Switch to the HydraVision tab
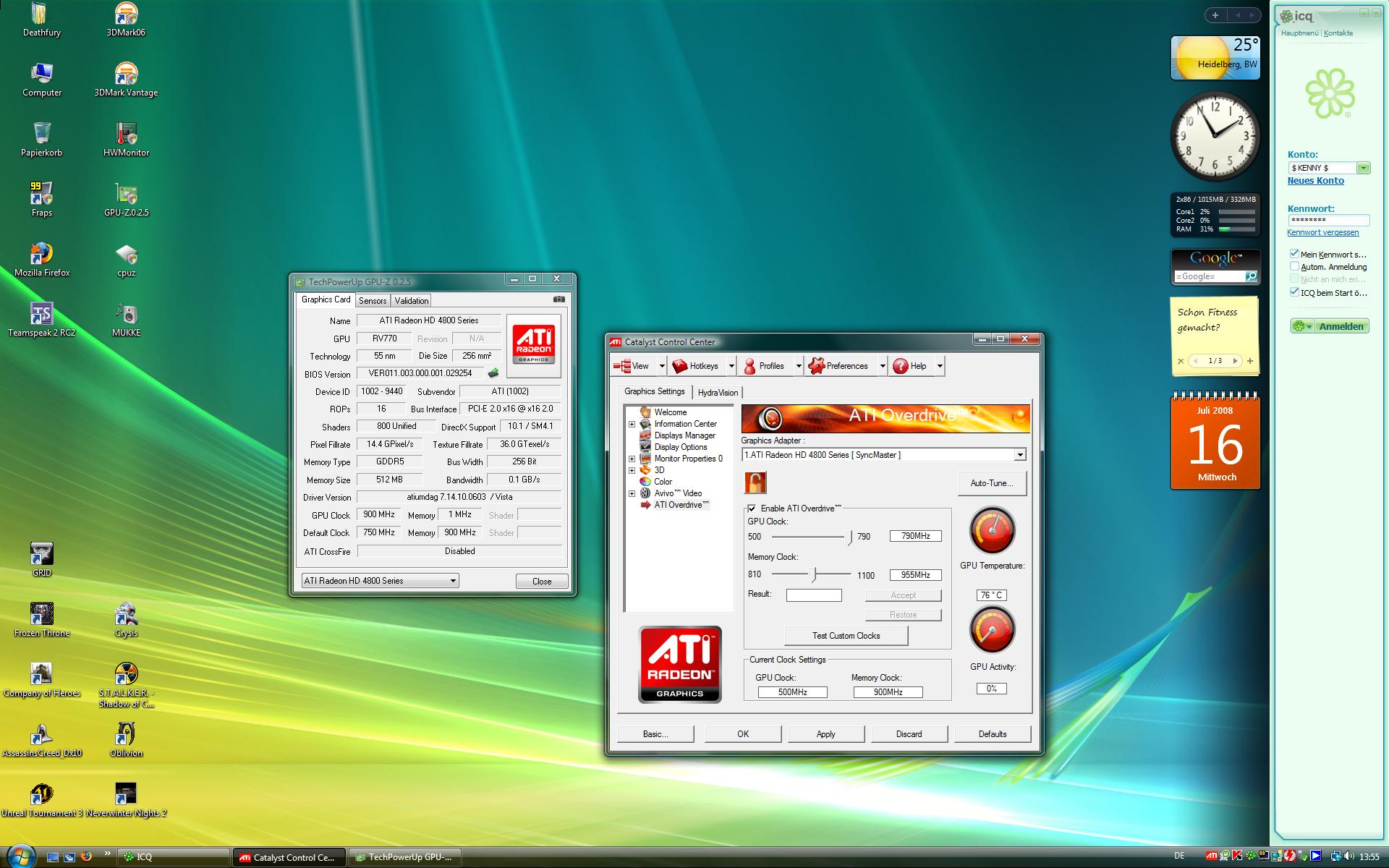Viewport: 1389px width, 868px height. tap(718, 393)
